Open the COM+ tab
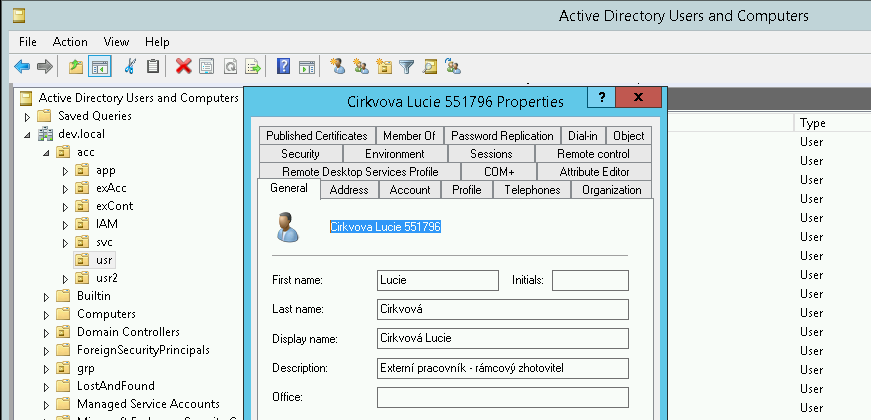Image resolution: width=871 pixels, height=420 pixels. 499,172
